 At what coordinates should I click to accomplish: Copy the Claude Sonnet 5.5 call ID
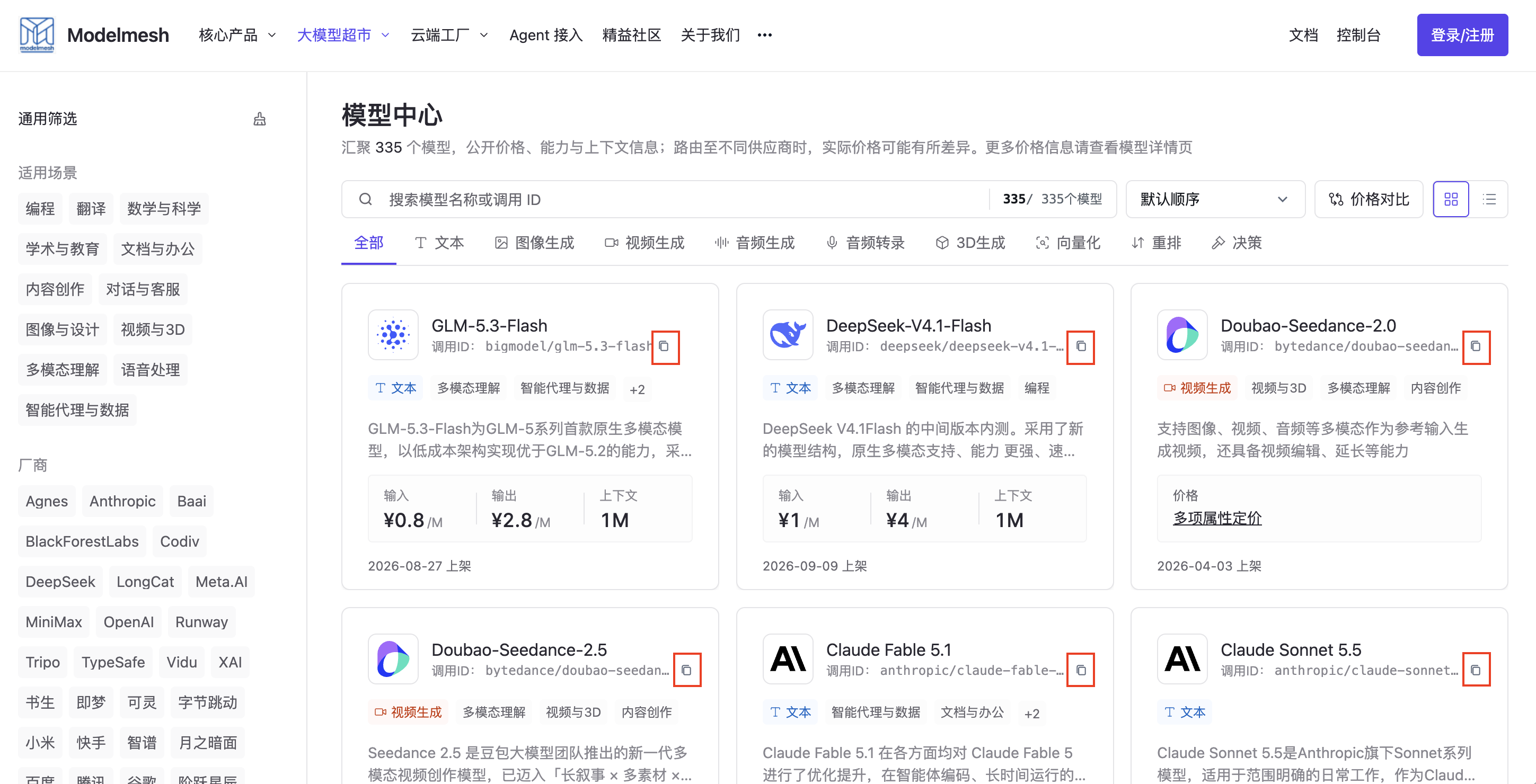[x=1475, y=671]
